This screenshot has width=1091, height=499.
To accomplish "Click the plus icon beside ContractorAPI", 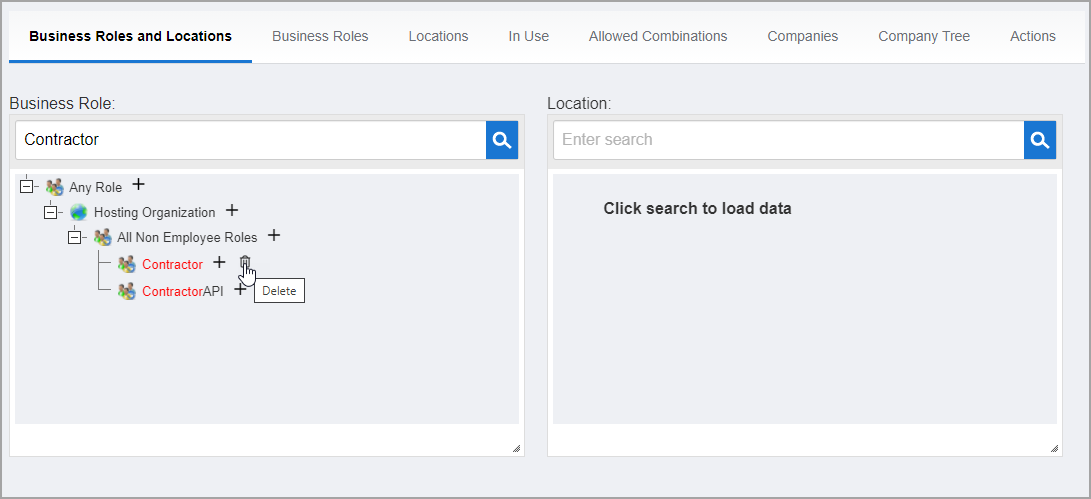I will (x=239, y=290).
